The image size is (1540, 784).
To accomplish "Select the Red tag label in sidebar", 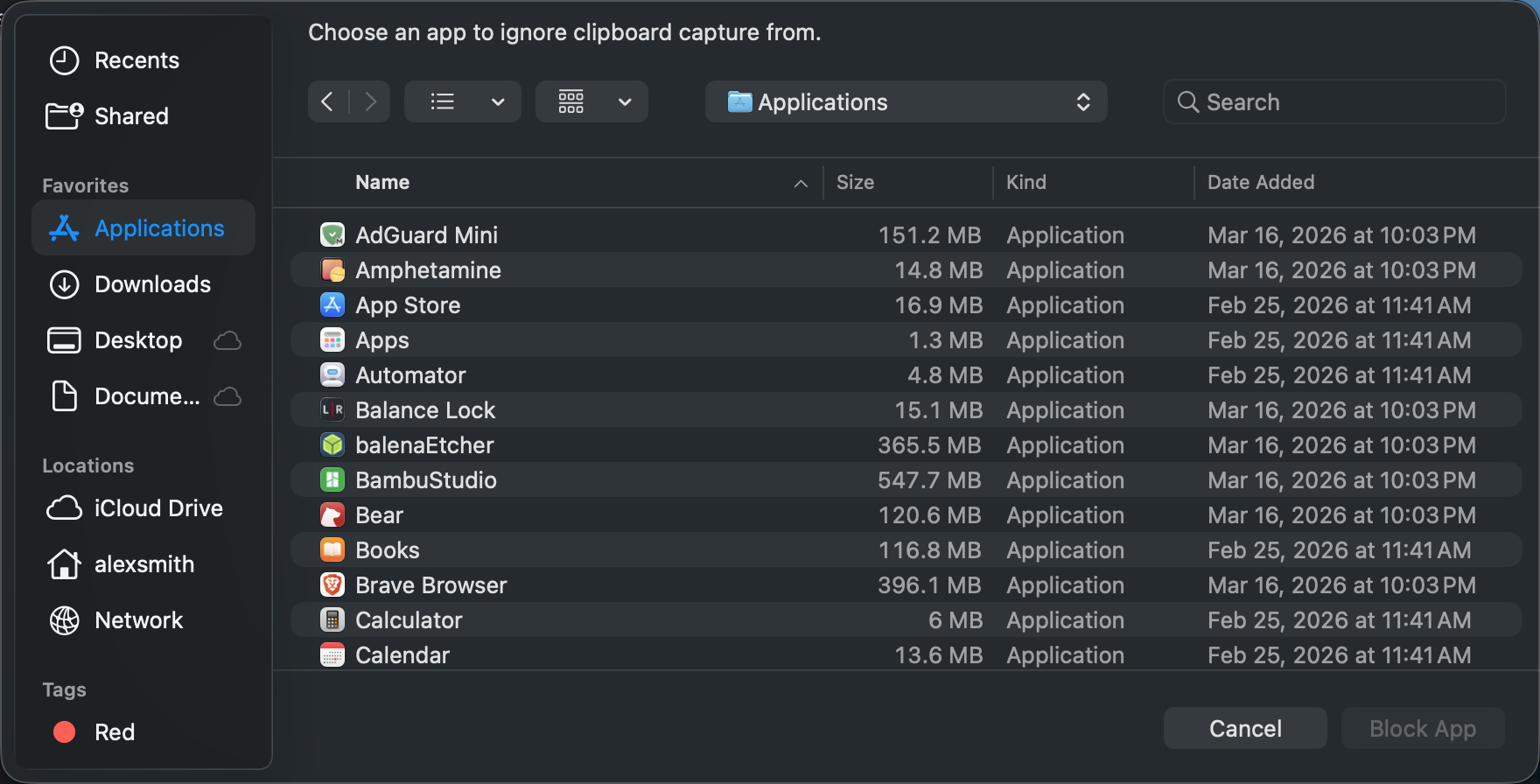I will click(x=115, y=732).
